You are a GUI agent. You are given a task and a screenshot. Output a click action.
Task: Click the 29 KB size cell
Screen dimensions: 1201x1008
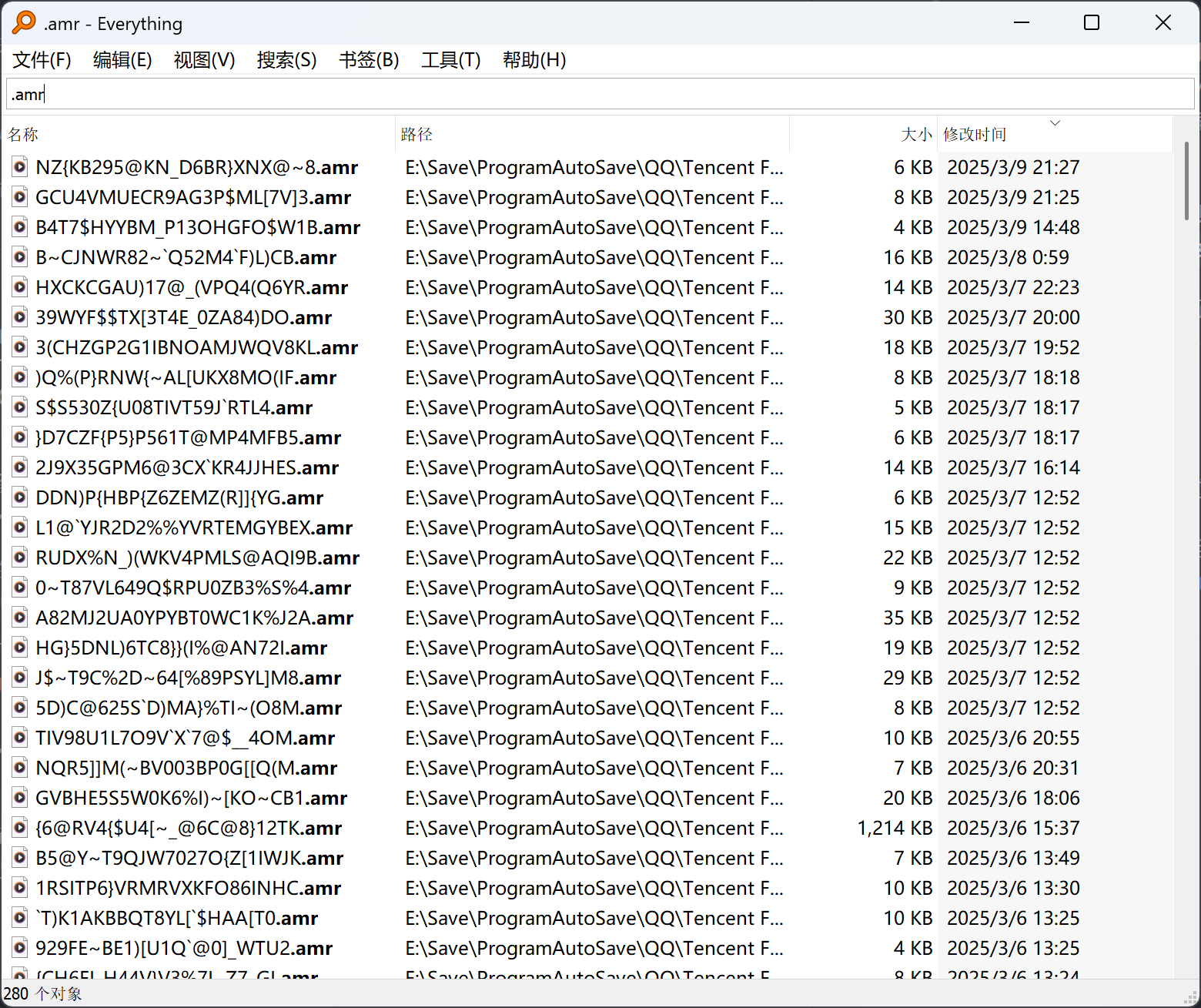[908, 678]
